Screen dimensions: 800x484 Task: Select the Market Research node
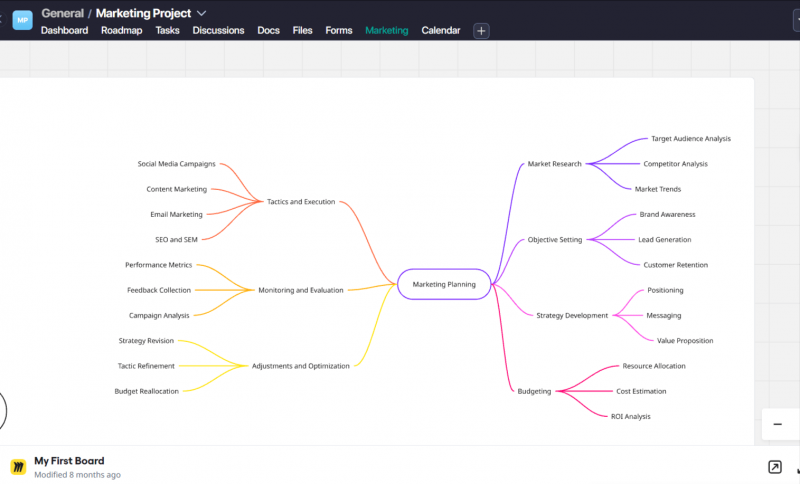555,164
